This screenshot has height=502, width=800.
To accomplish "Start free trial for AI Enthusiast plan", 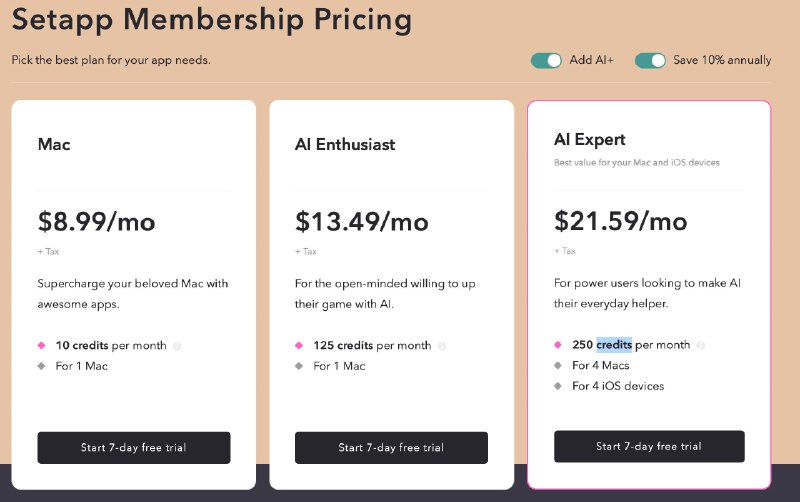I will pos(391,448).
